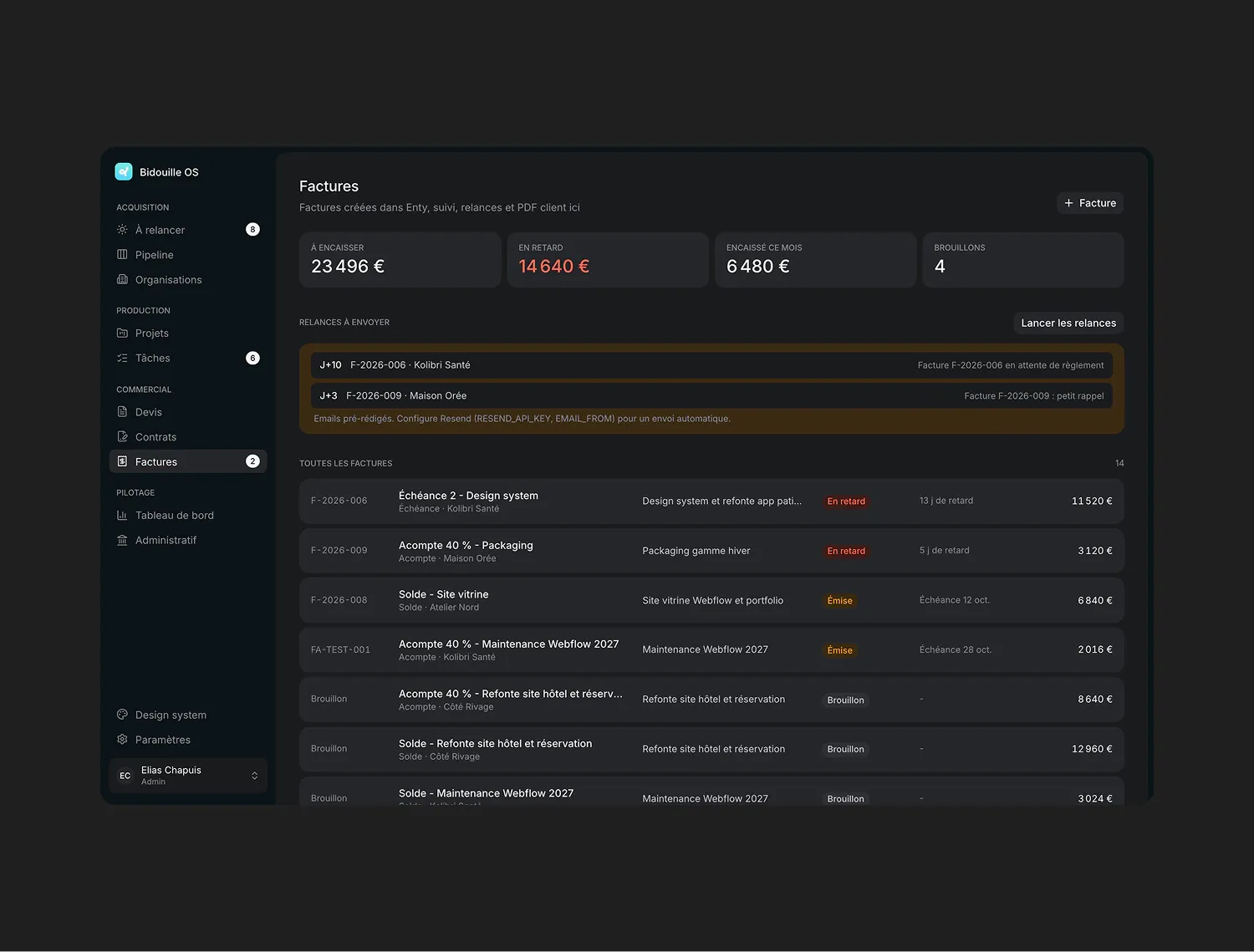Open Solde - Site vitrine invoice row
Viewport: 1254px width, 952px height.
pos(711,600)
